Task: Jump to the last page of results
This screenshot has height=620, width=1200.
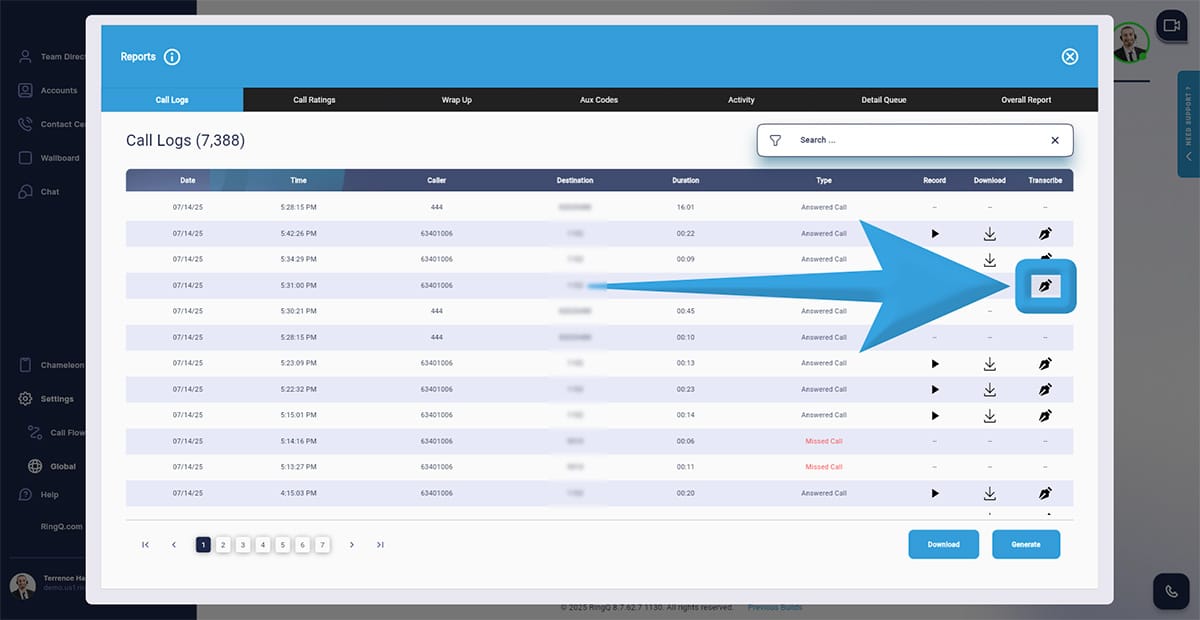Action: point(380,545)
